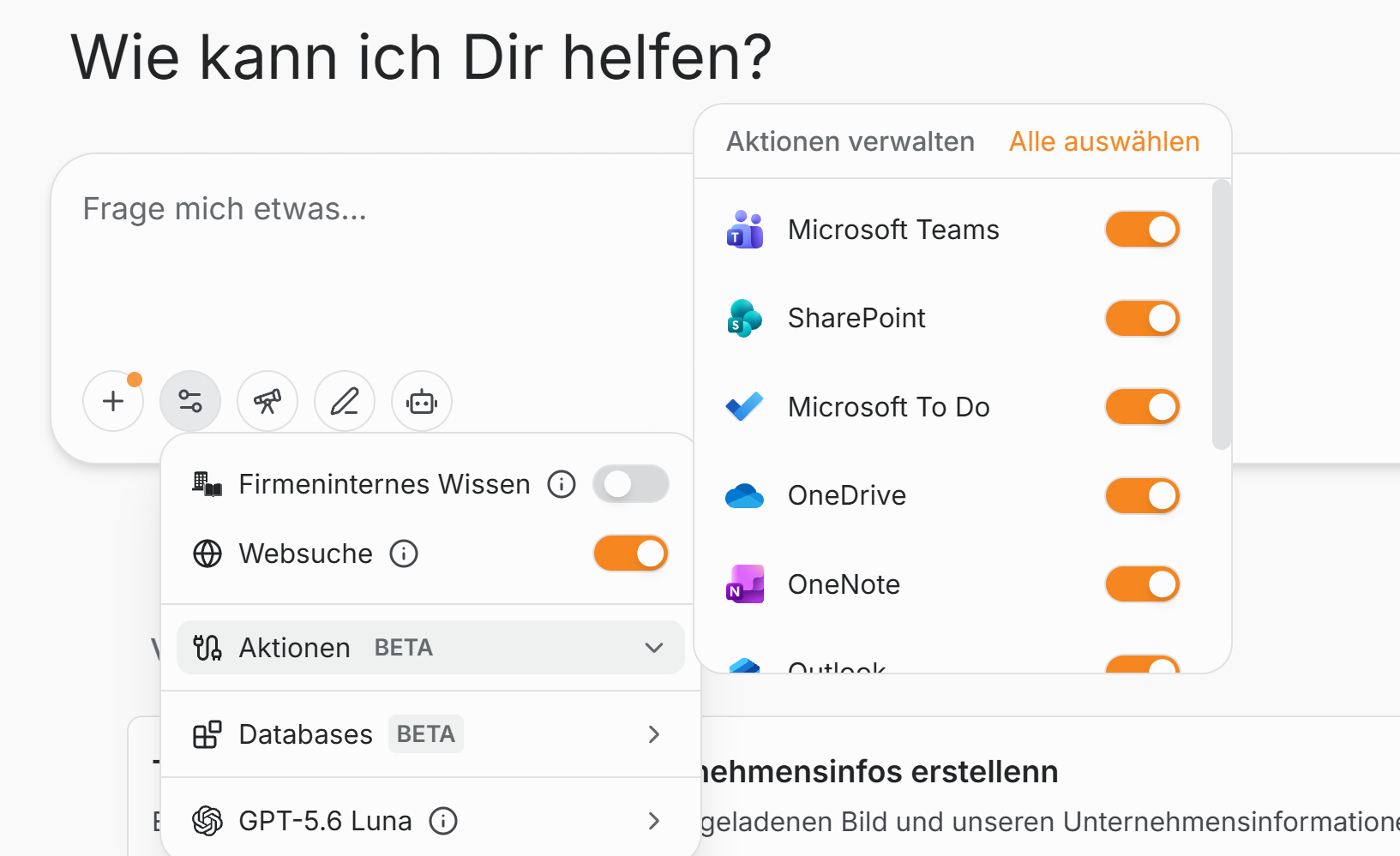The width and height of the screenshot is (1400, 856).
Task: Disable the Websuche toggle
Action: (631, 554)
